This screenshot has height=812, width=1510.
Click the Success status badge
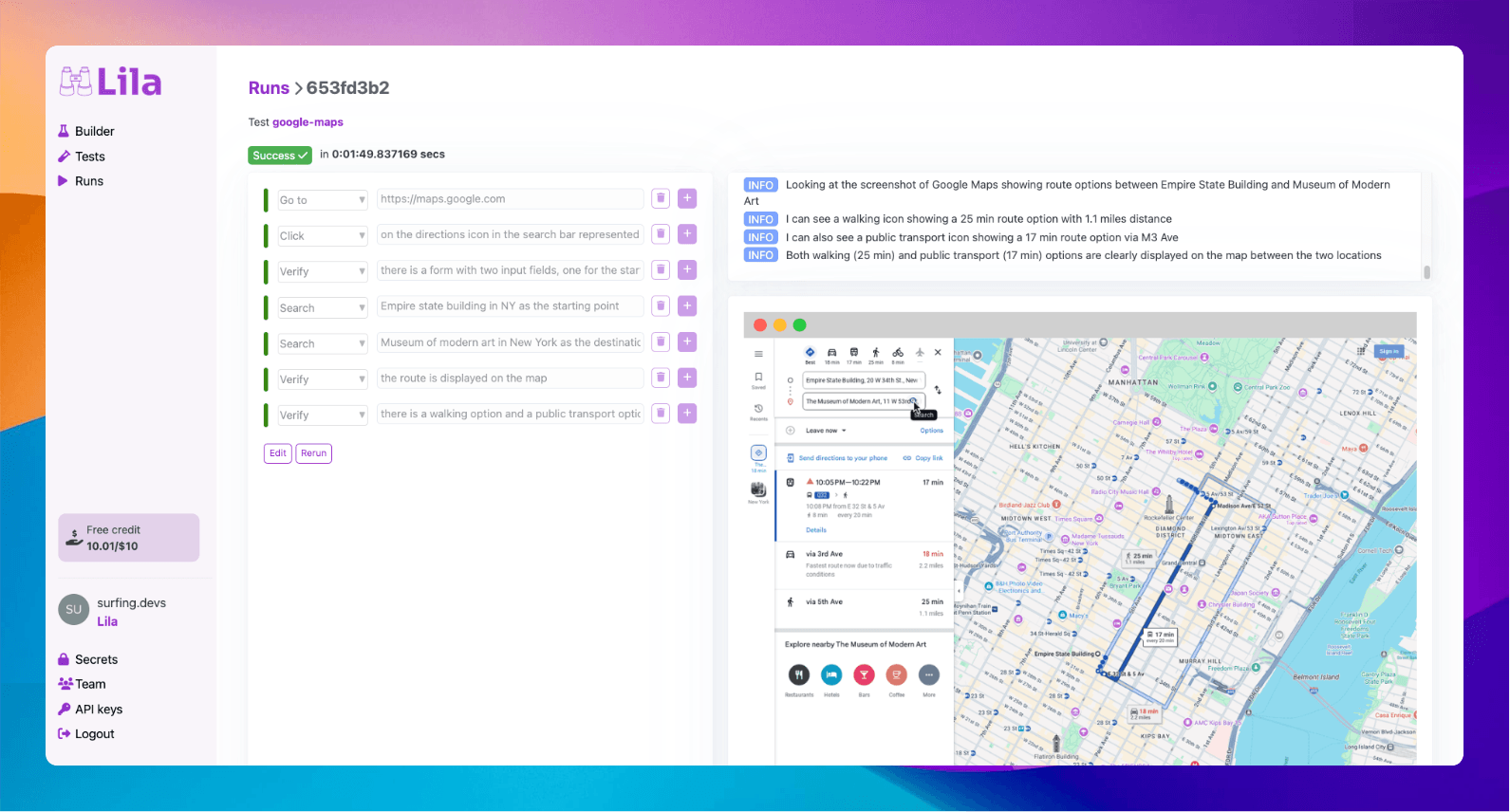pyautogui.click(x=280, y=155)
